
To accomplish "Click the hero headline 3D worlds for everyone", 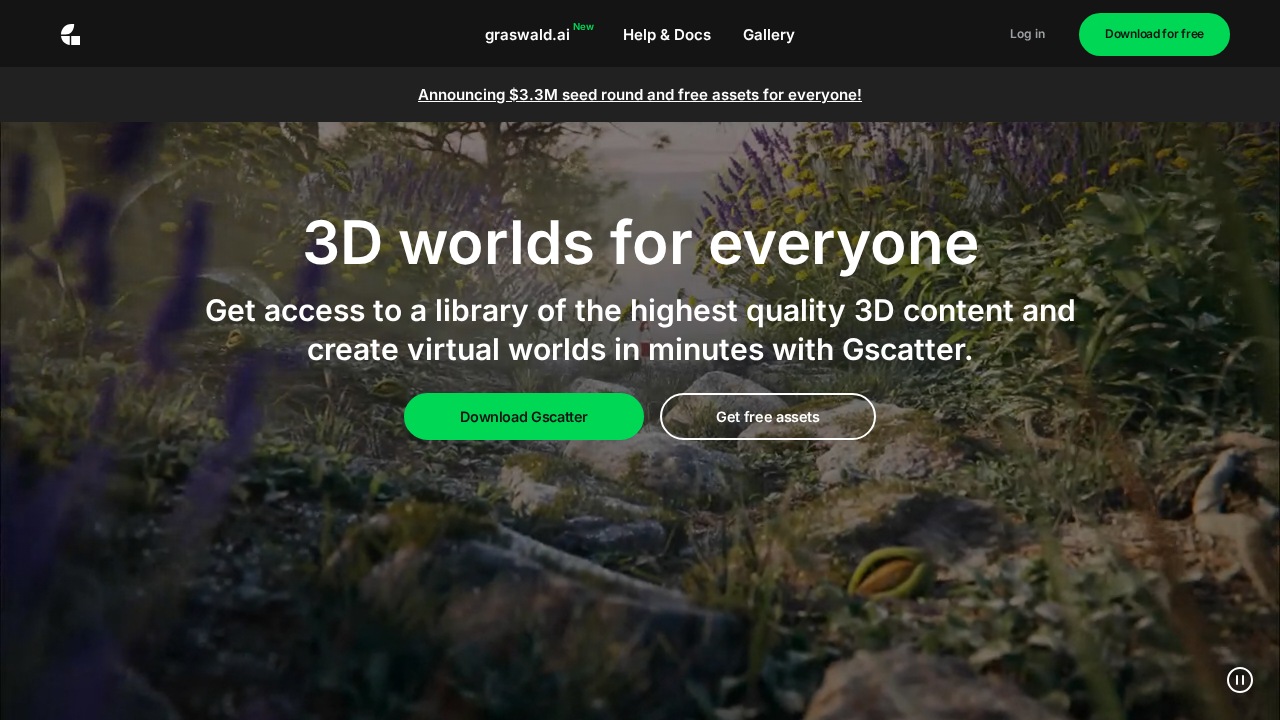I will coord(640,242).
